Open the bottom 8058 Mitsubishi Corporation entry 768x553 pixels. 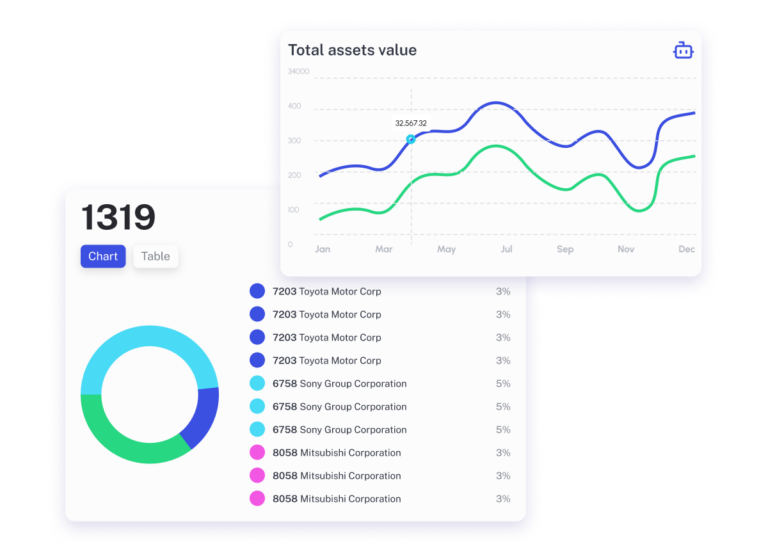tap(336, 499)
